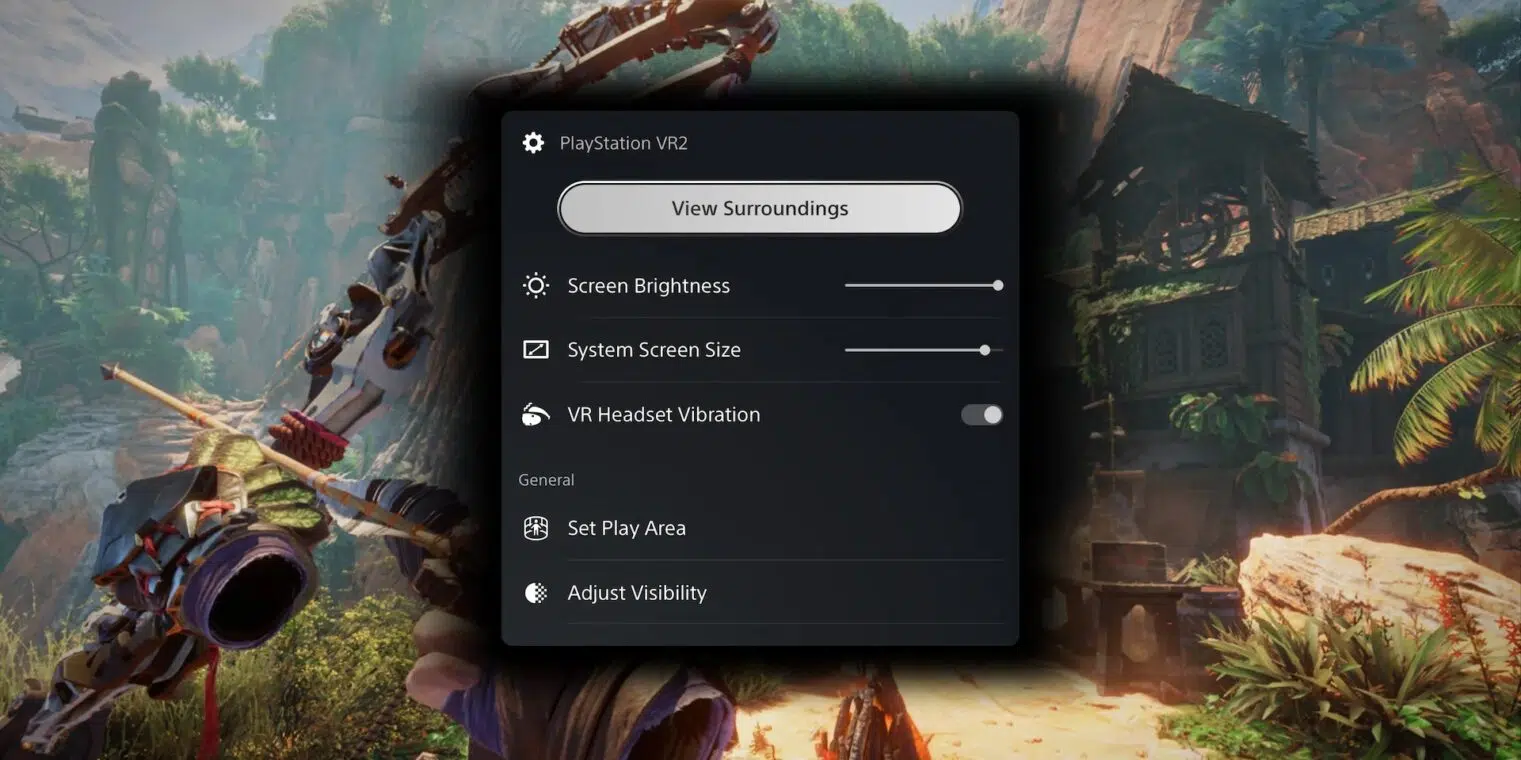Open the Adjust Visibility option

pyautogui.click(x=760, y=593)
